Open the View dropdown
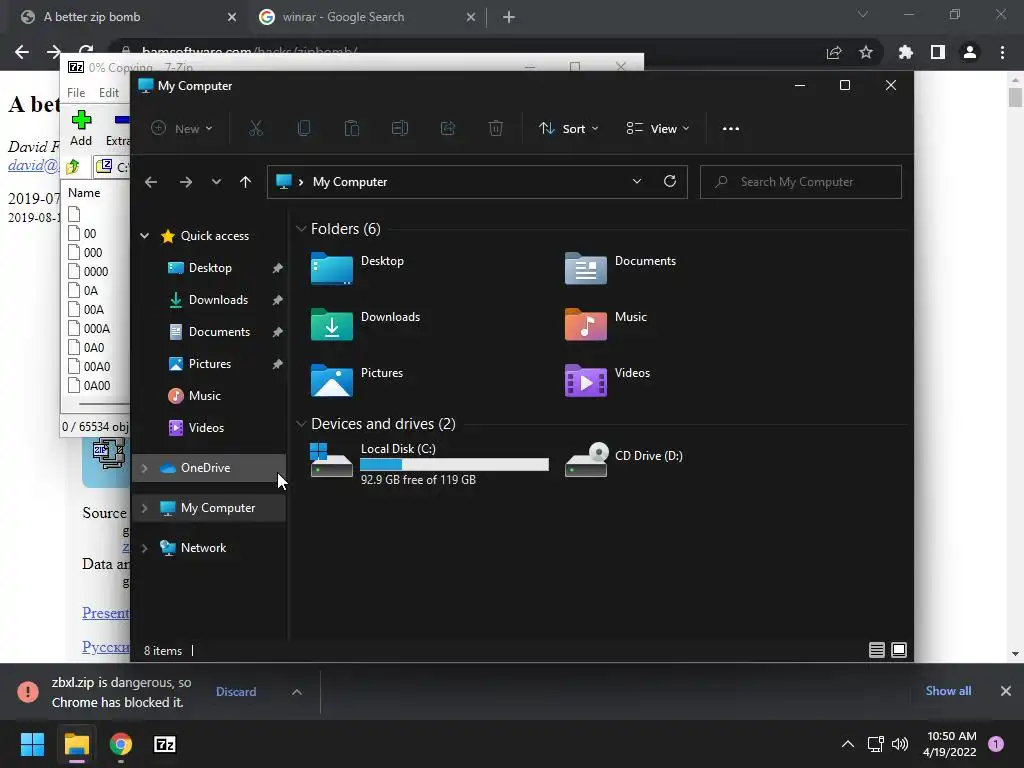The image size is (1024, 768). tap(658, 129)
